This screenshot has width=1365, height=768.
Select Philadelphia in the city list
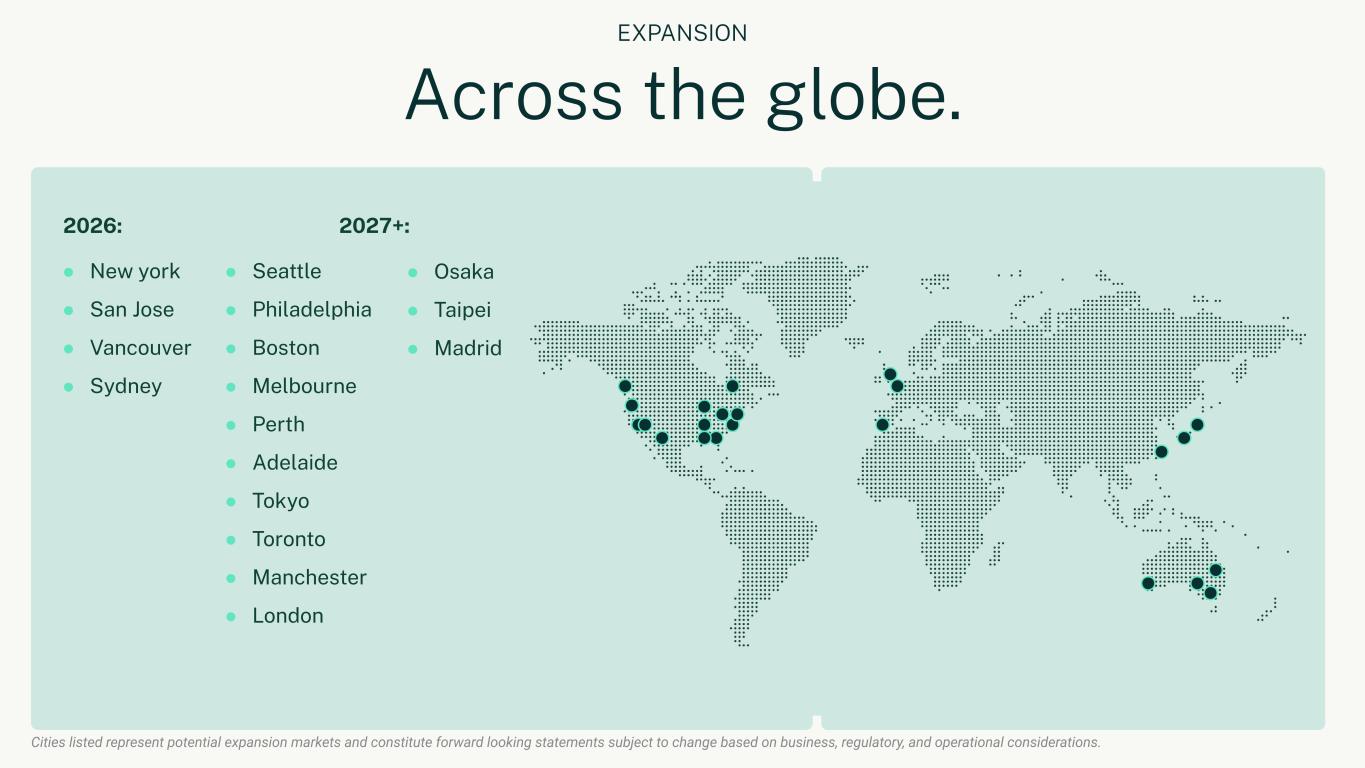point(311,310)
